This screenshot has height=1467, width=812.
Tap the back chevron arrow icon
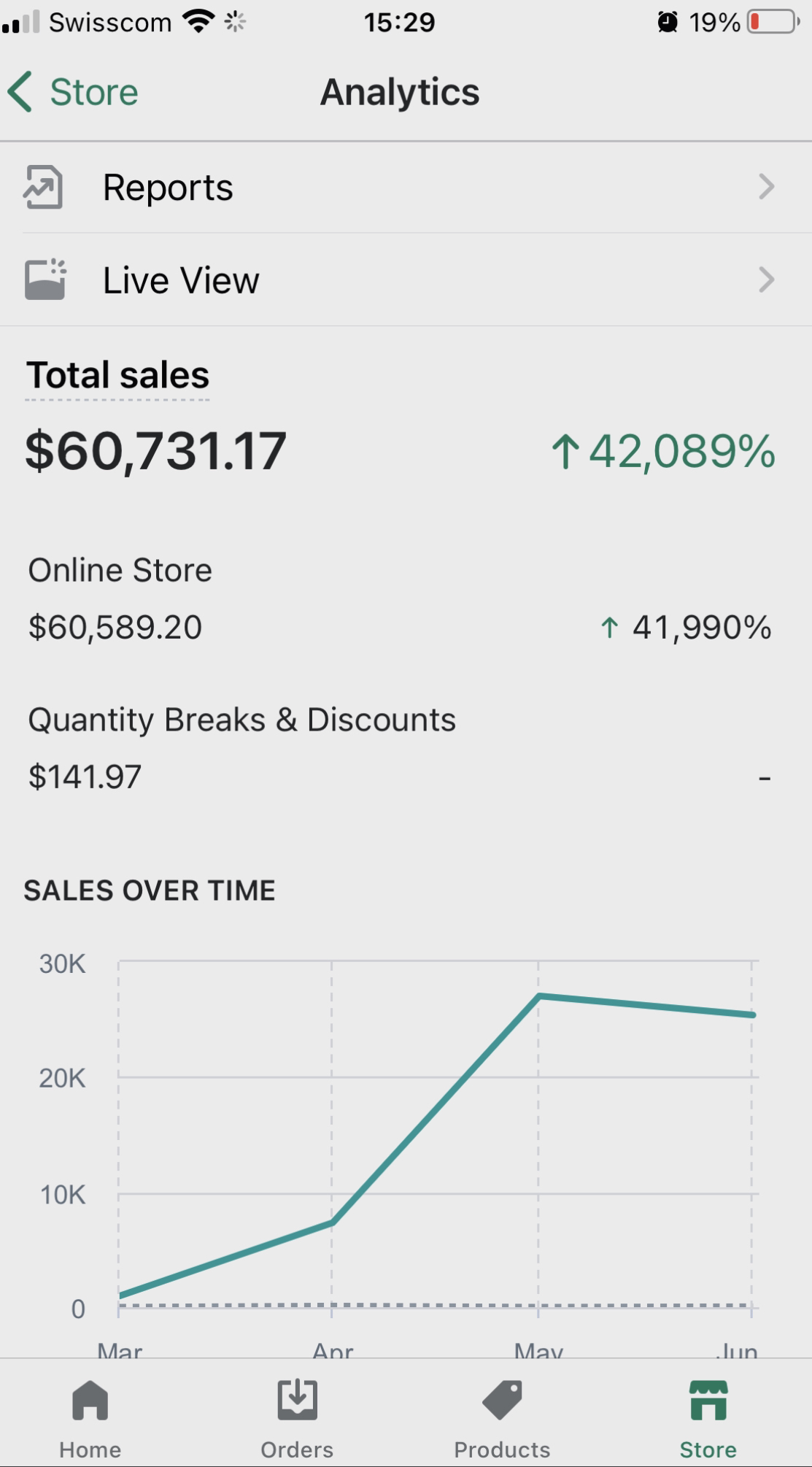(x=20, y=92)
